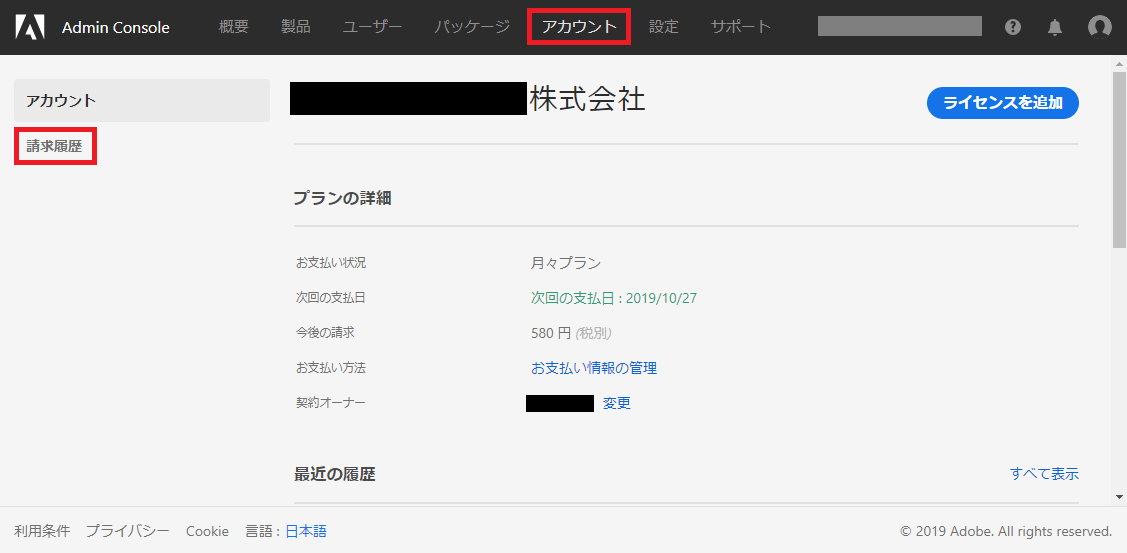Click the 次回の支払日 : 2019/10/27 text
1127x553 pixels.
614,298
